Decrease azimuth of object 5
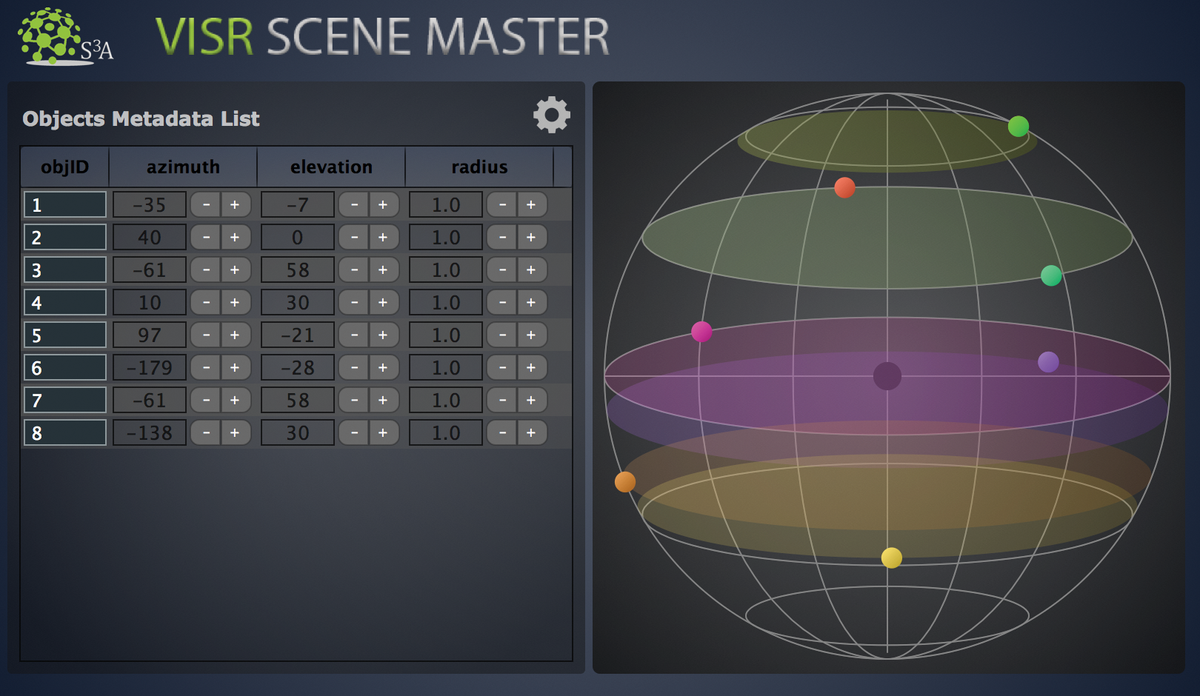1200x696 pixels. [x=207, y=334]
